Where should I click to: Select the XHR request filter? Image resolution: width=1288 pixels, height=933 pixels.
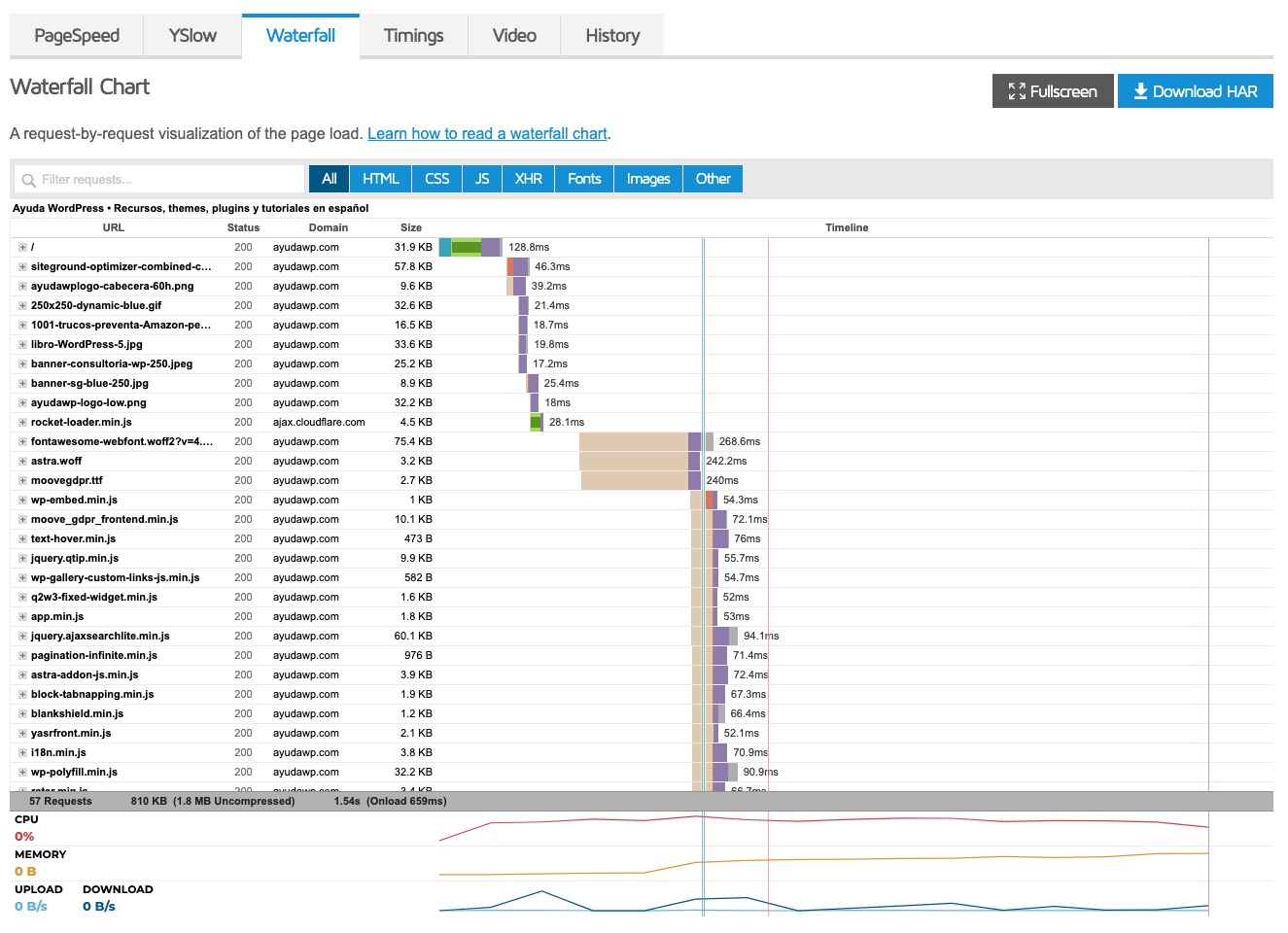tap(529, 179)
